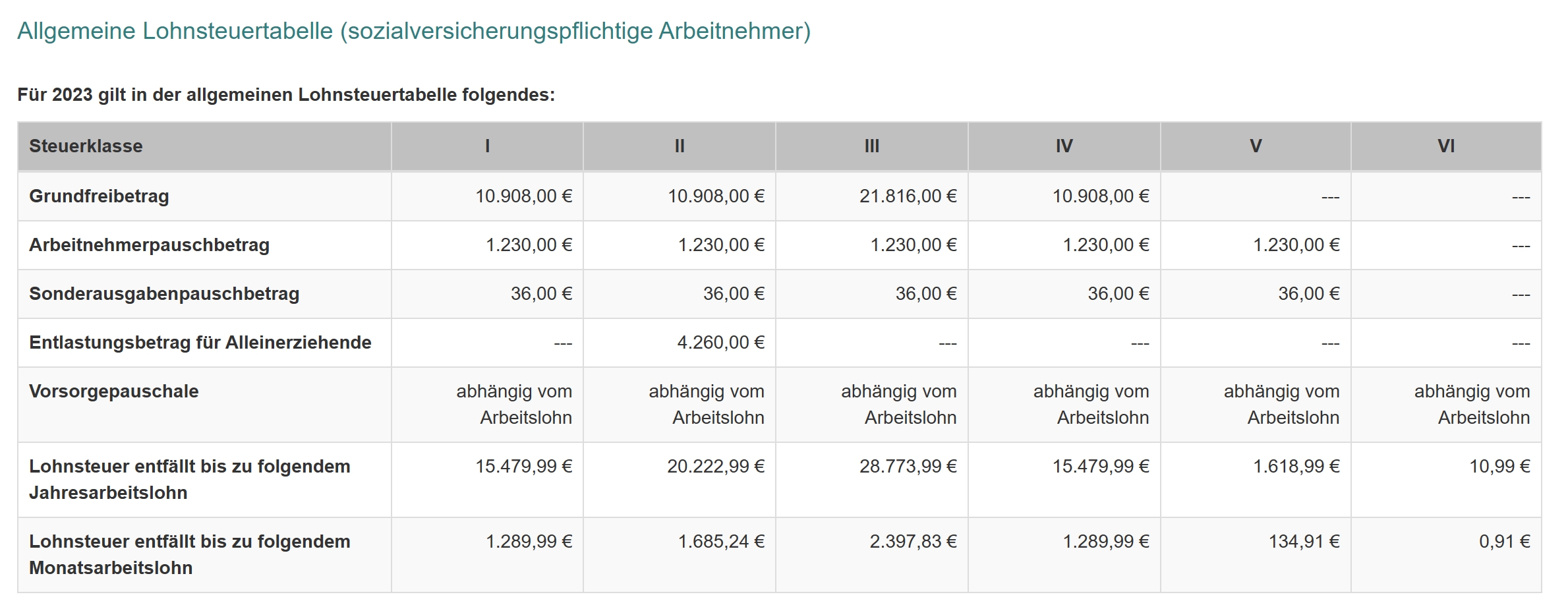Click the 20.222,99 € Jahresarbeitslohn value
Image resolution: width=1568 pixels, height=607 pixels.
715,466
